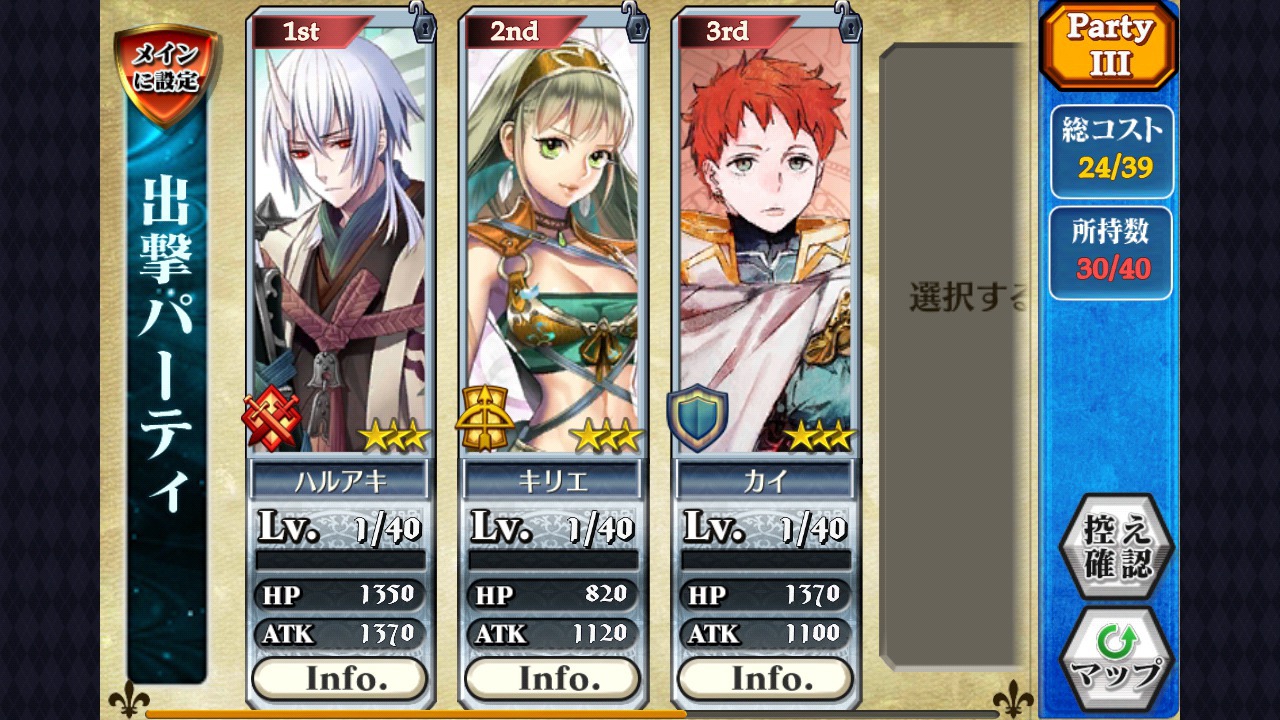This screenshot has width=1280, height=720.
Task: Open Info. for キリエ
Action: pyautogui.click(x=553, y=679)
